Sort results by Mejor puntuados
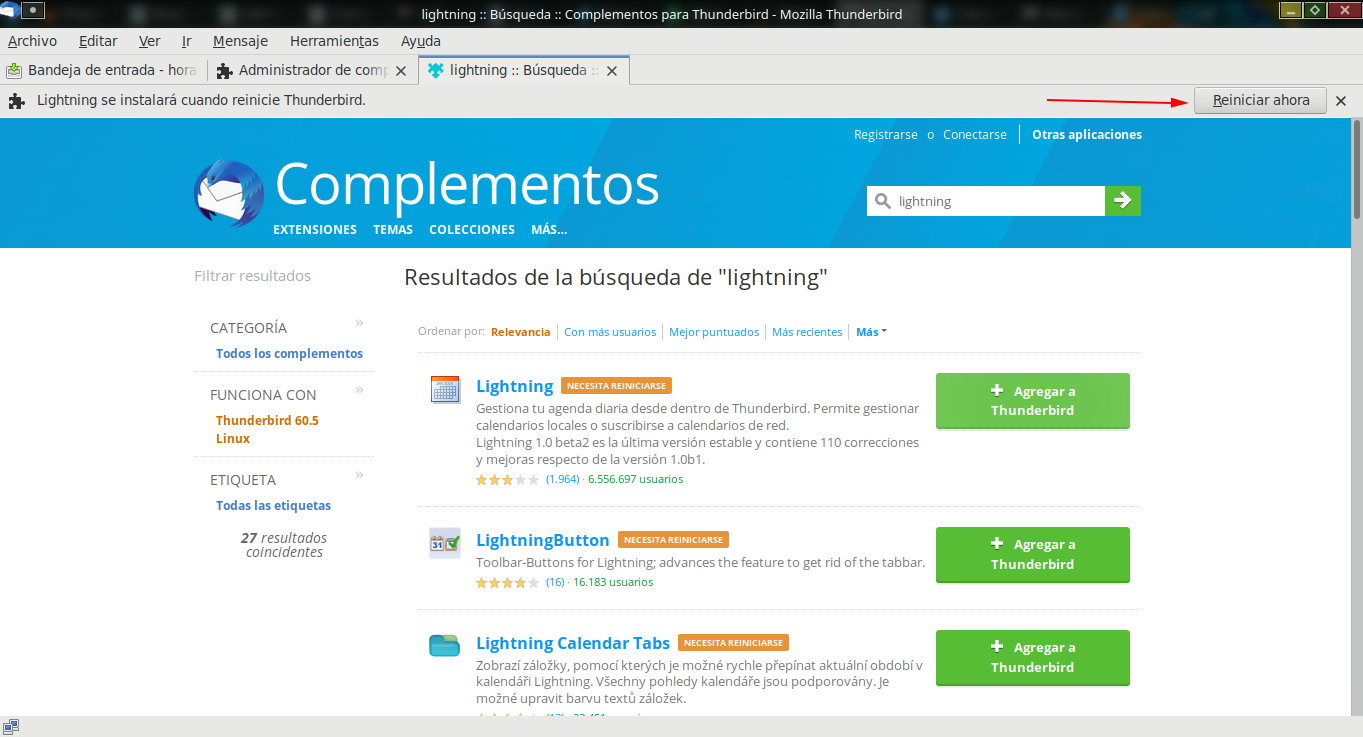Screen dimensions: 1363x737 714,332
